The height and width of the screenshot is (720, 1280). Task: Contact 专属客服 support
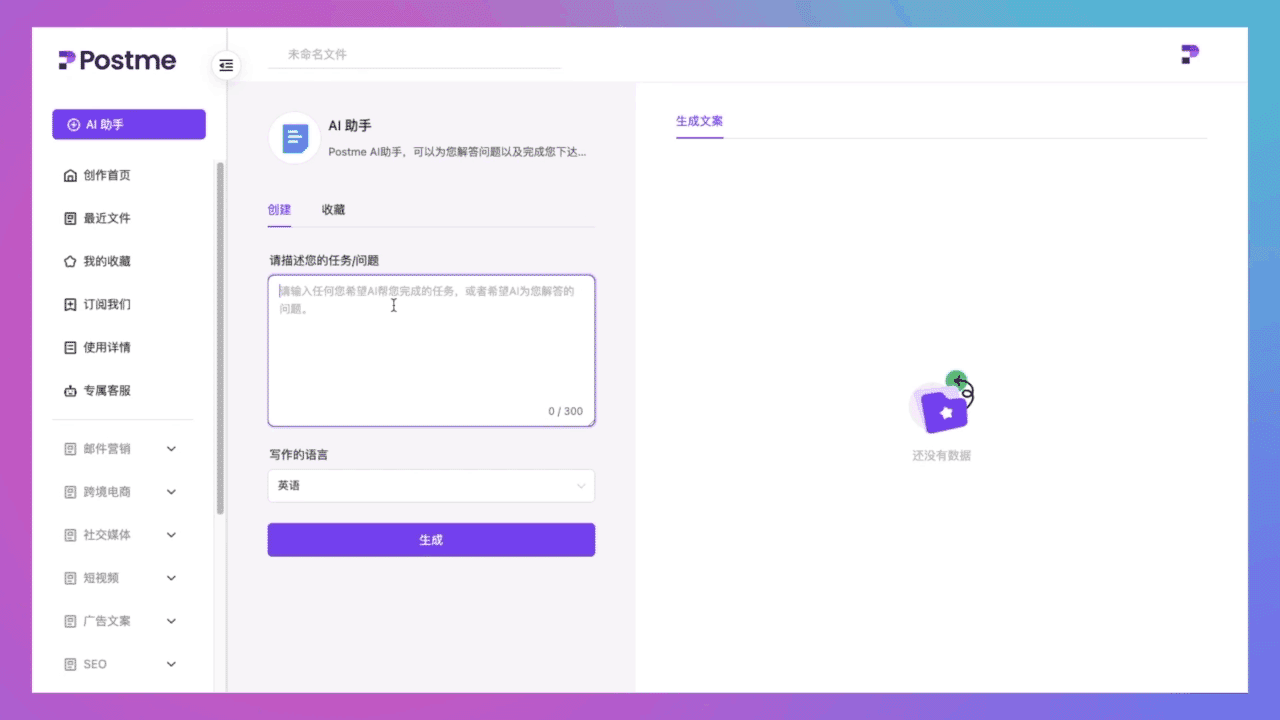pyautogui.click(x=103, y=390)
